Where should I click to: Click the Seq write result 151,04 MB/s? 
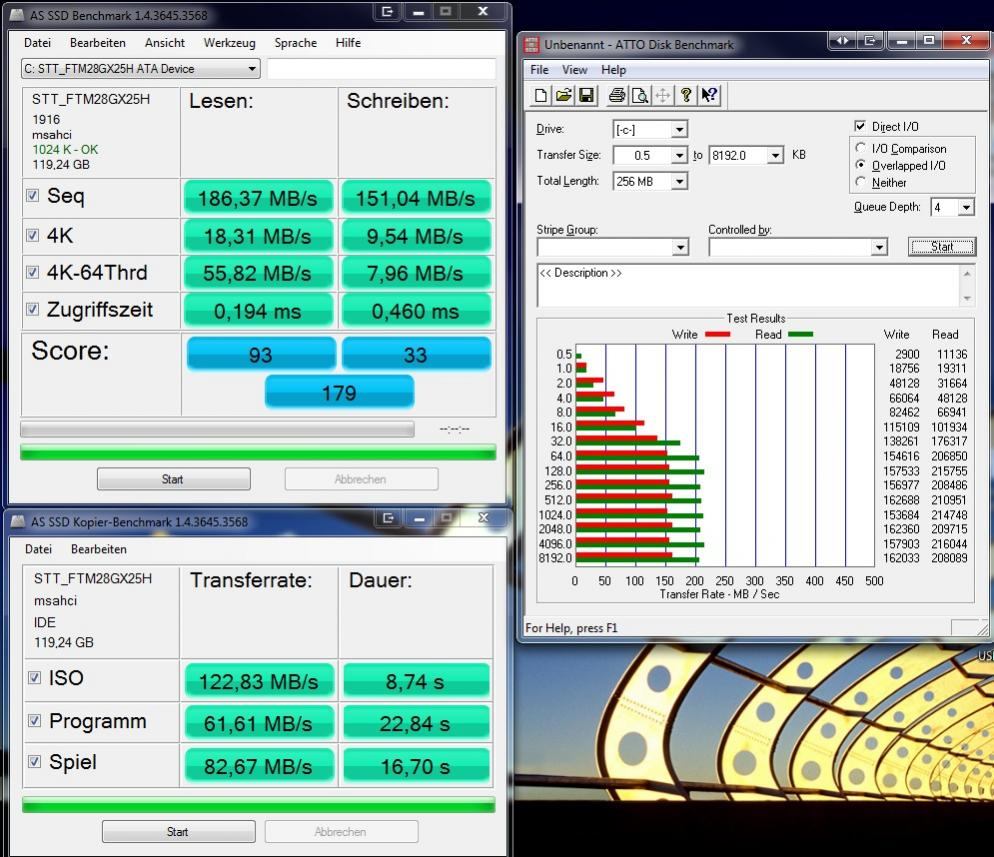(415, 198)
